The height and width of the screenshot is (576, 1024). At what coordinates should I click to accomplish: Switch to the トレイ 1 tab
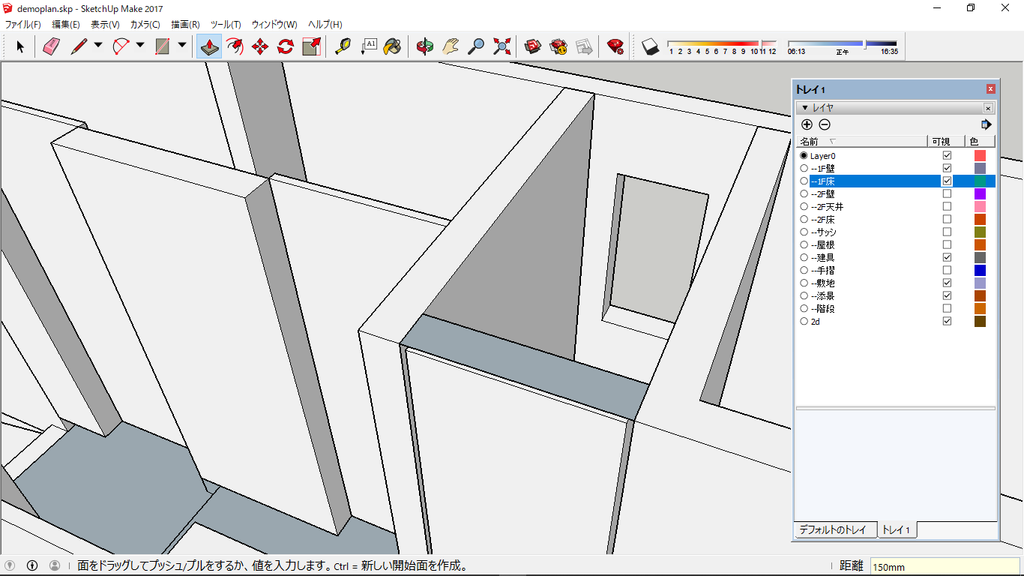896,530
